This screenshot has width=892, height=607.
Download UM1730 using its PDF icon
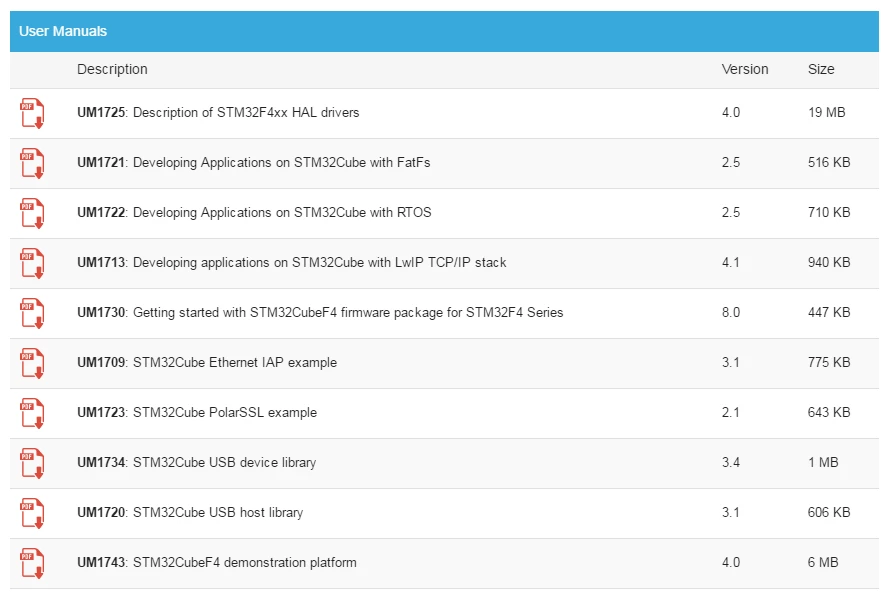[x=32, y=313]
